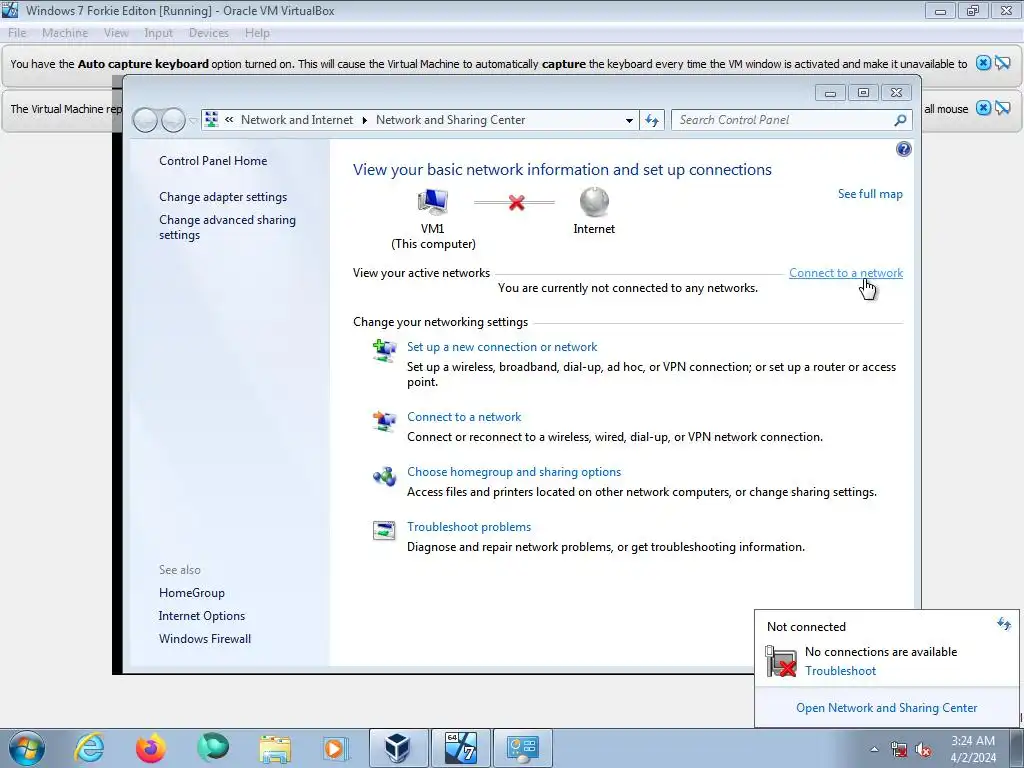
Task: Click the Forward navigation button
Action: (x=173, y=120)
